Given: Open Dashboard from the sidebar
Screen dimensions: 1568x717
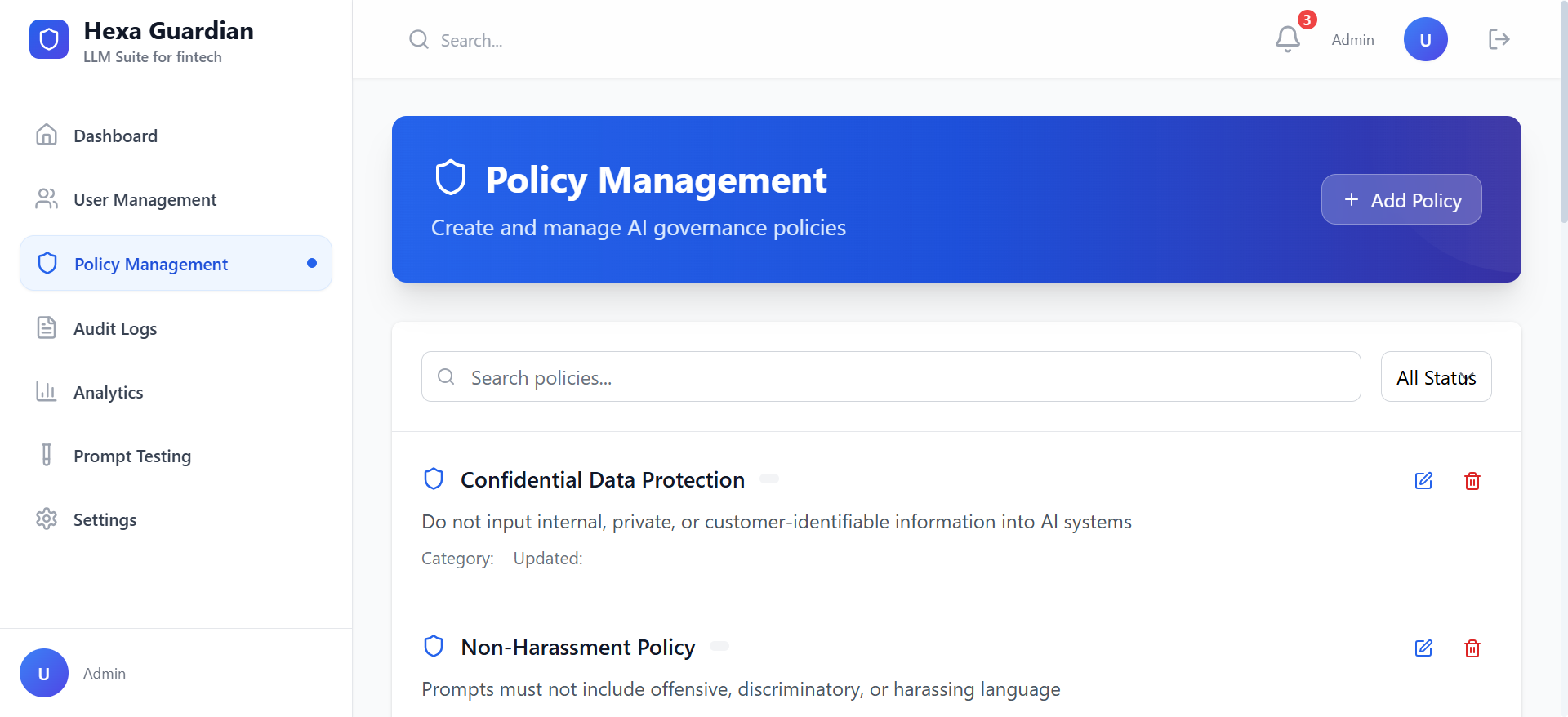Looking at the screenshot, I should point(115,136).
